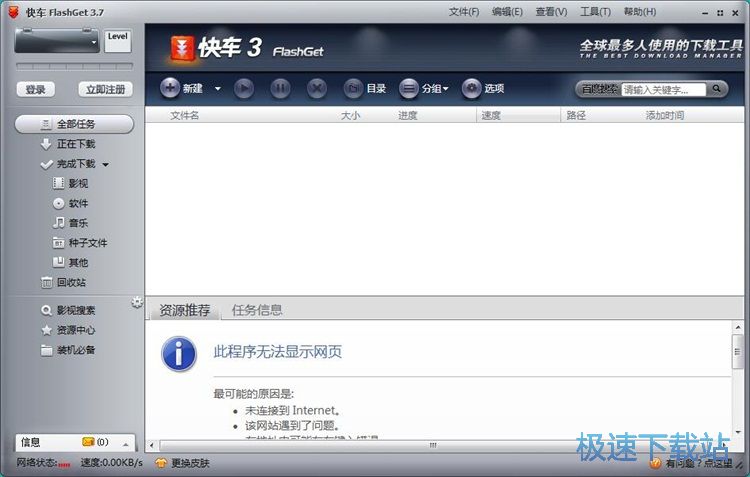This screenshot has width=750, height=477.
Task: Click the FlashGet logo icon in banner
Action: (x=182, y=49)
